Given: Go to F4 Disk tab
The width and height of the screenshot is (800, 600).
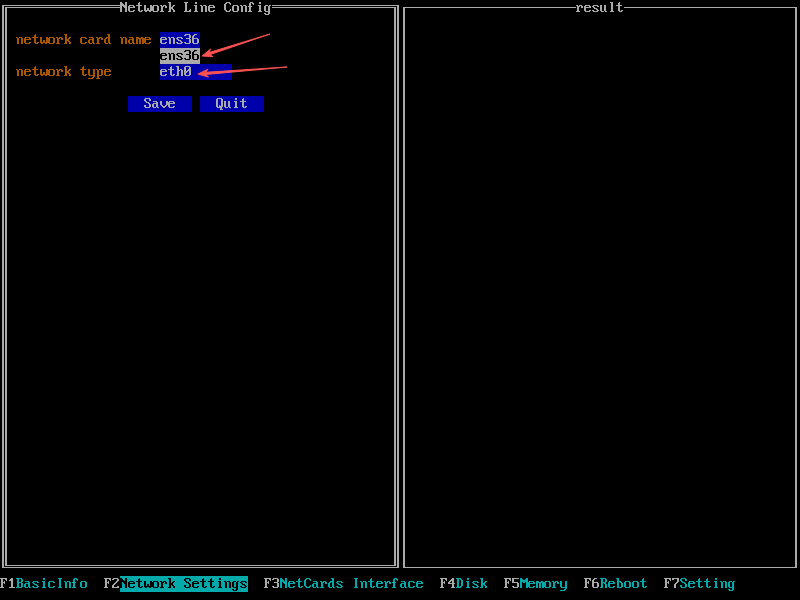Looking at the screenshot, I should (x=464, y=584).
